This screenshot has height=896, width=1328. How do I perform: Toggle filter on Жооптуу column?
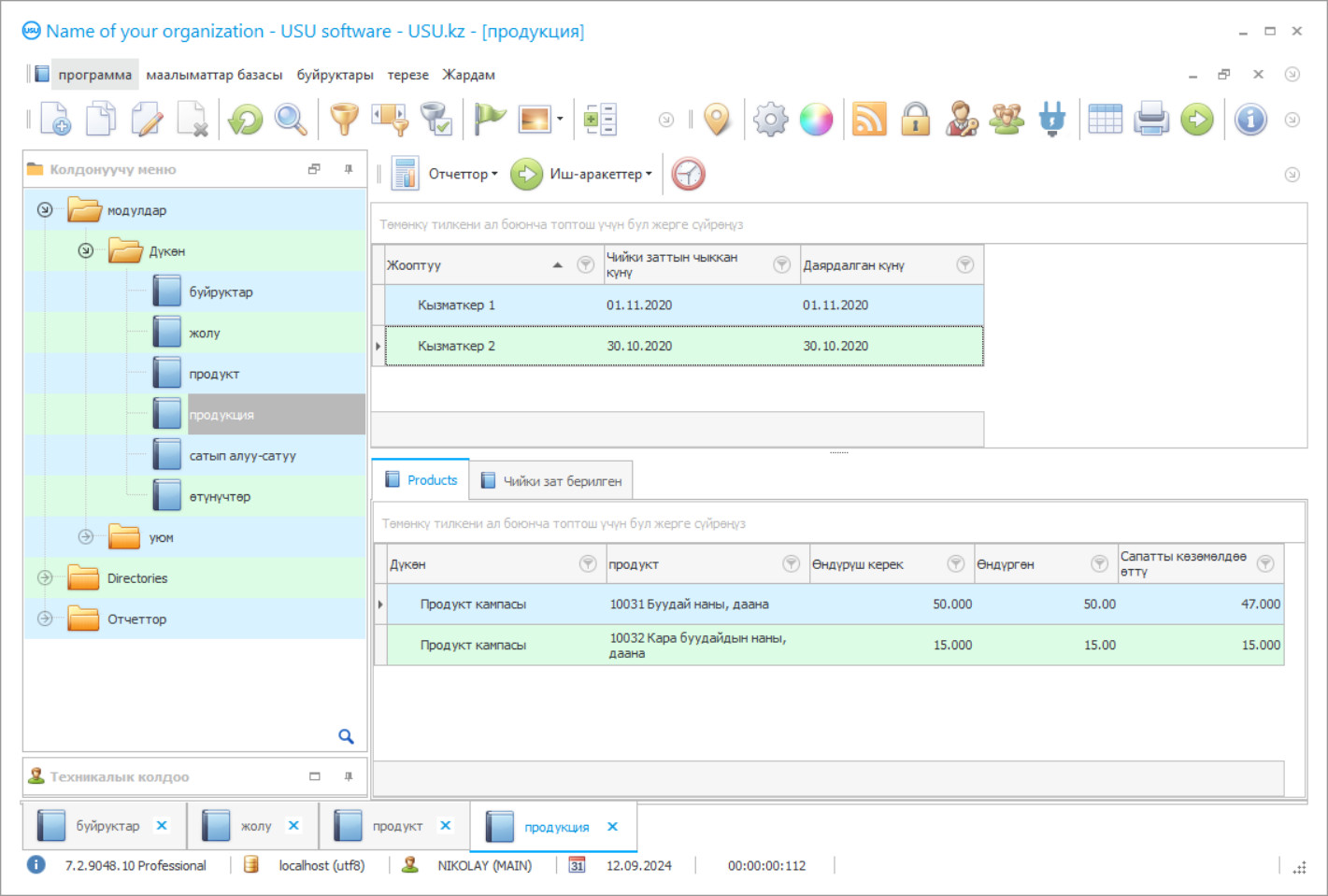click(585, 265)
